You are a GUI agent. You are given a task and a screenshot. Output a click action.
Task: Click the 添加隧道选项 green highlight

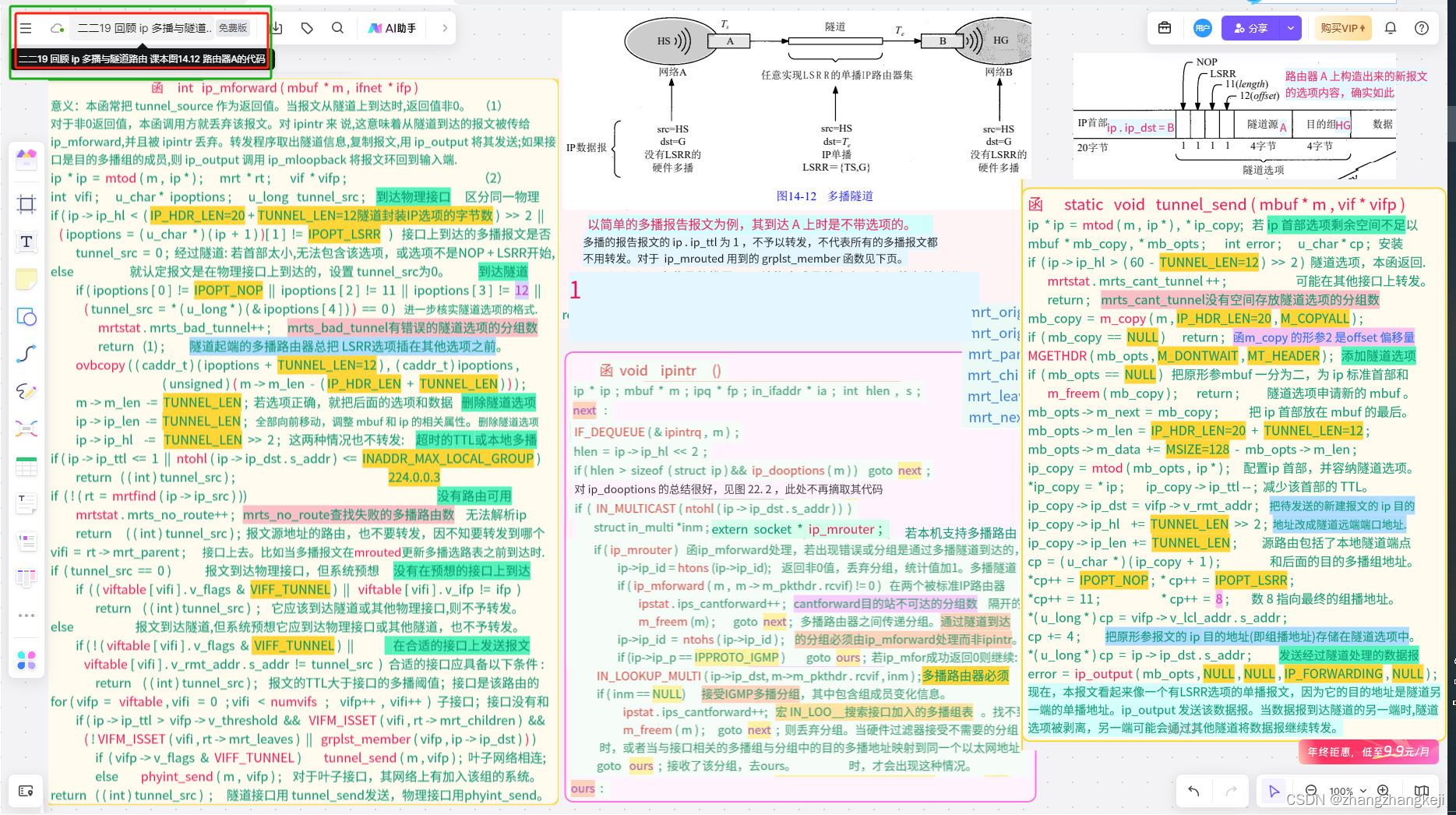coord(1379,356)
